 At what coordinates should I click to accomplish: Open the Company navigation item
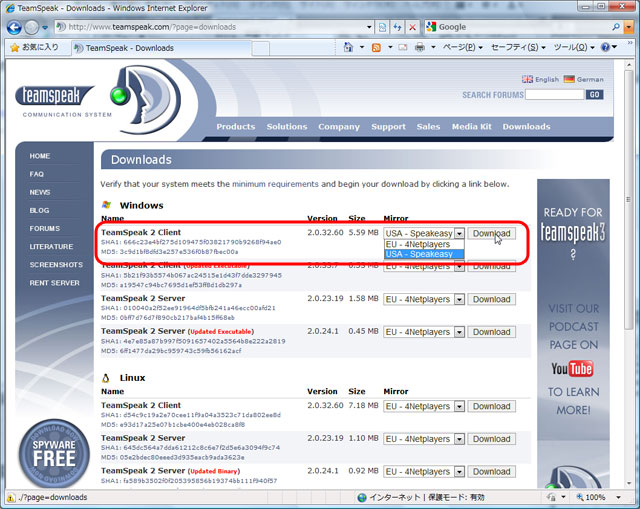click(339, 127)
